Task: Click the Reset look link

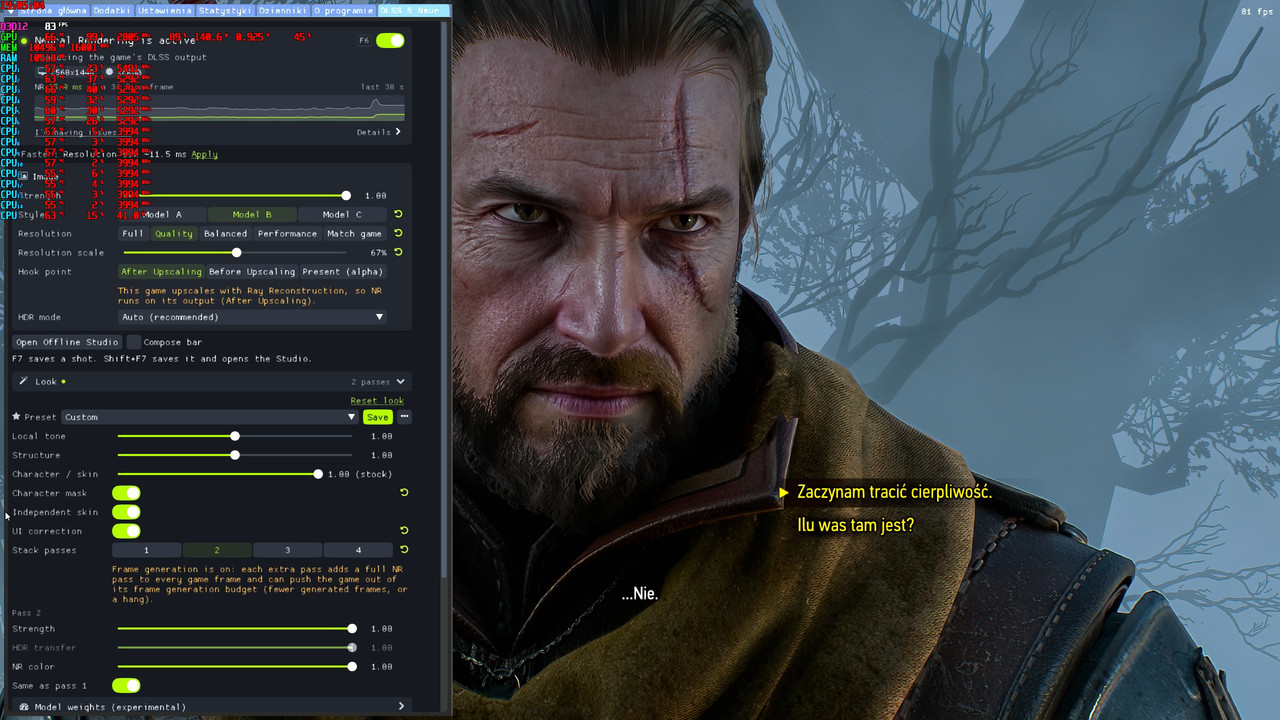Action: pos(377,400)
